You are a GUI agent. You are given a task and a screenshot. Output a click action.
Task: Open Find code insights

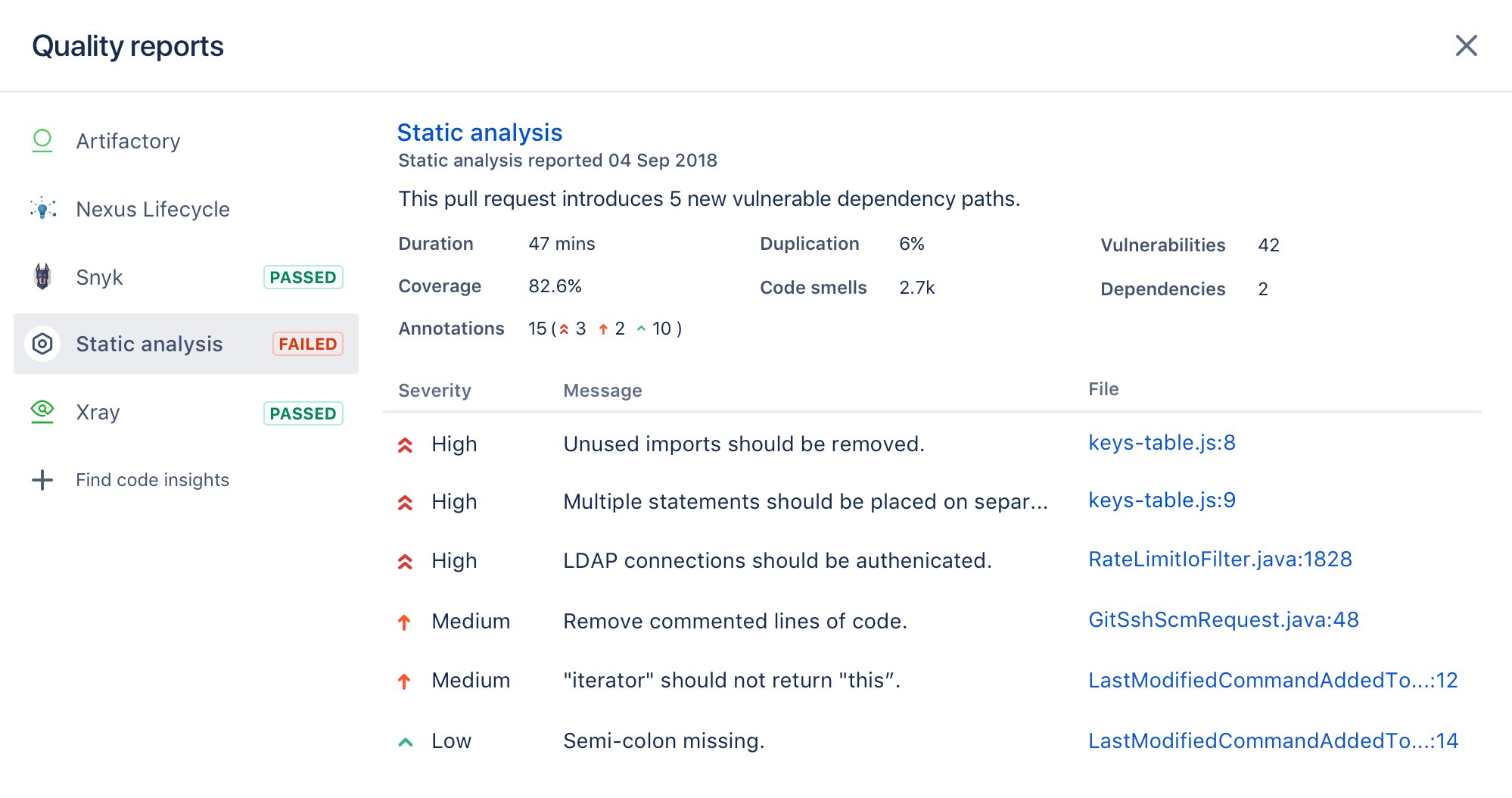click(153, 479)
